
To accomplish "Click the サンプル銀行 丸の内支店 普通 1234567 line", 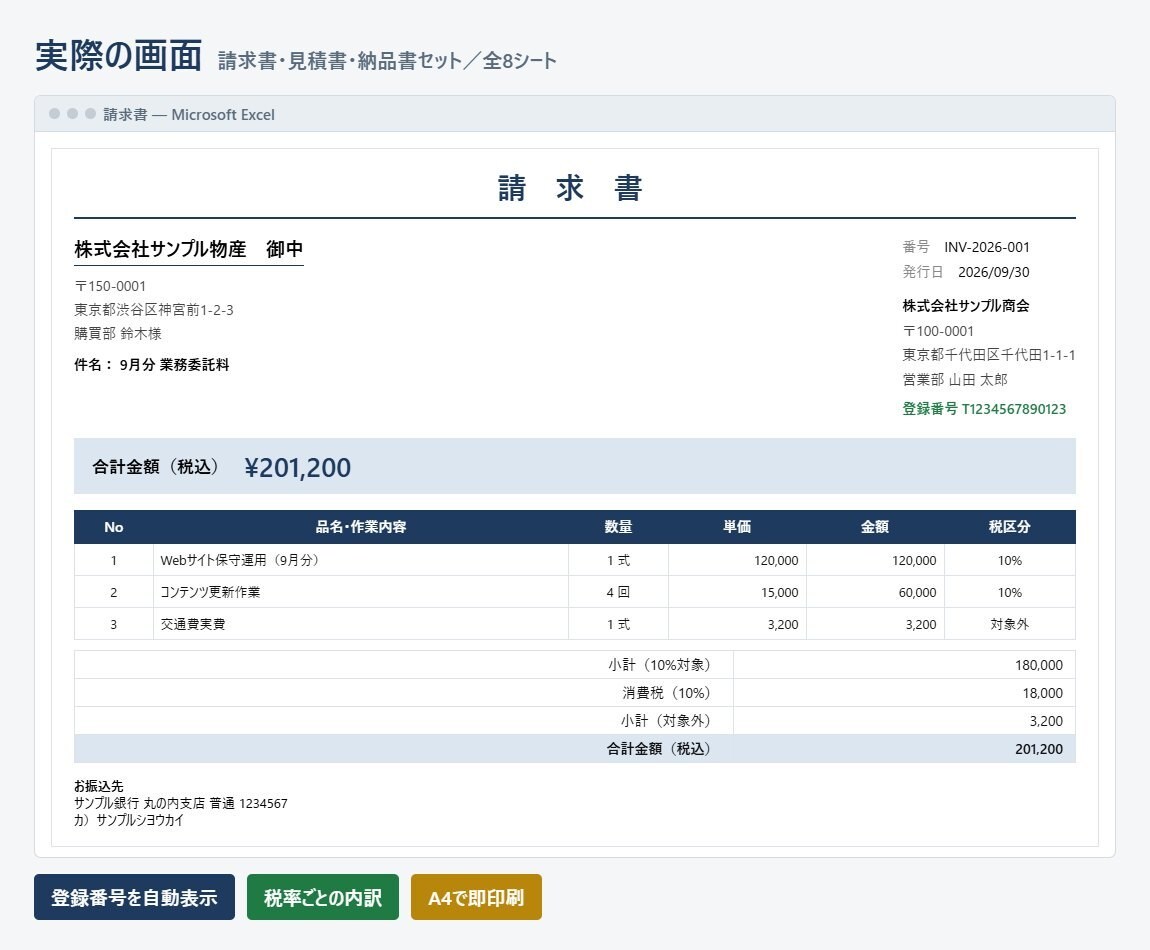I will pos(180,803).
